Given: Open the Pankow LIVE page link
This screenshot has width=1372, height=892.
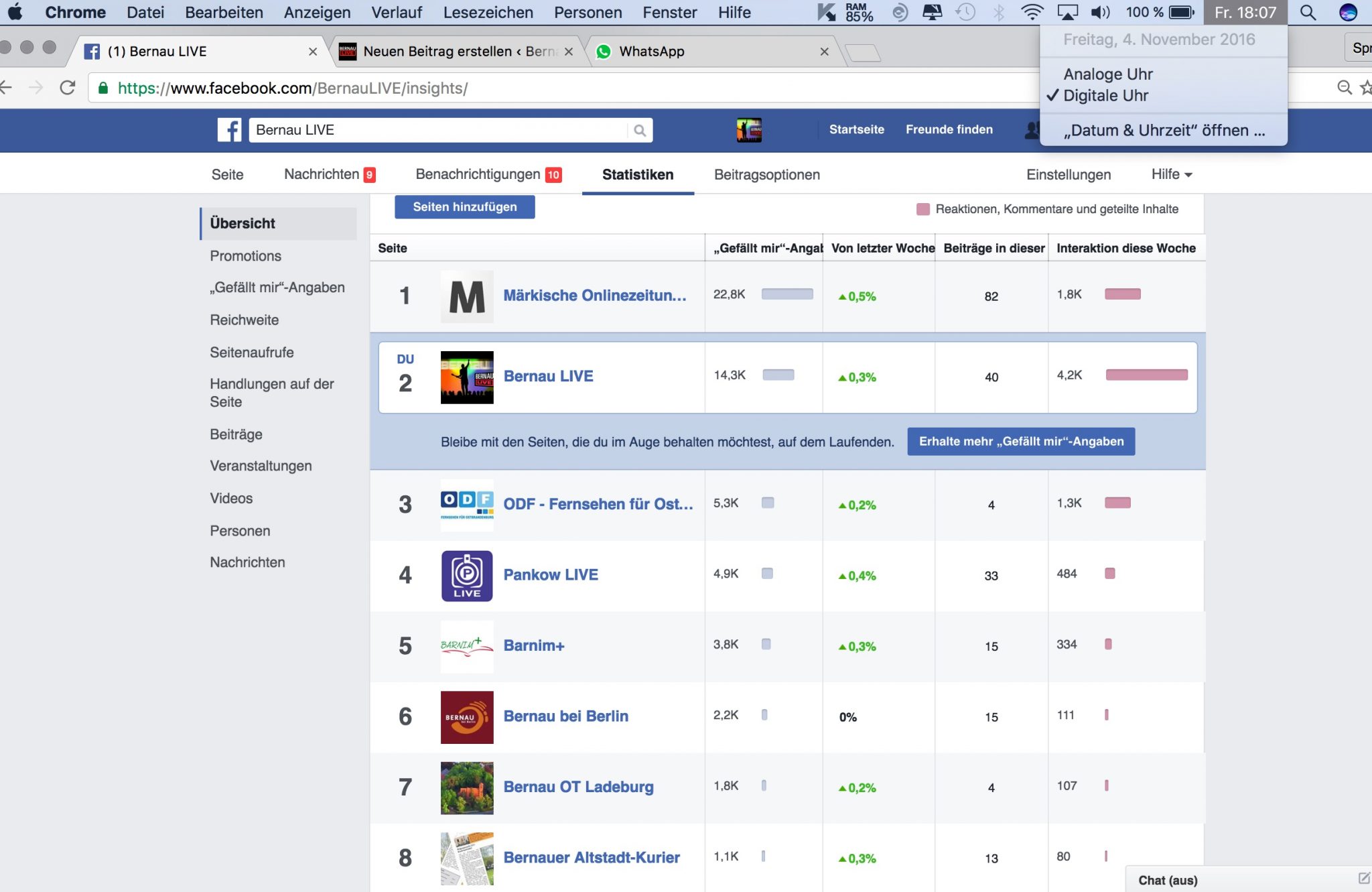Looking at the screenshot, I should click(x=551, y=575).
